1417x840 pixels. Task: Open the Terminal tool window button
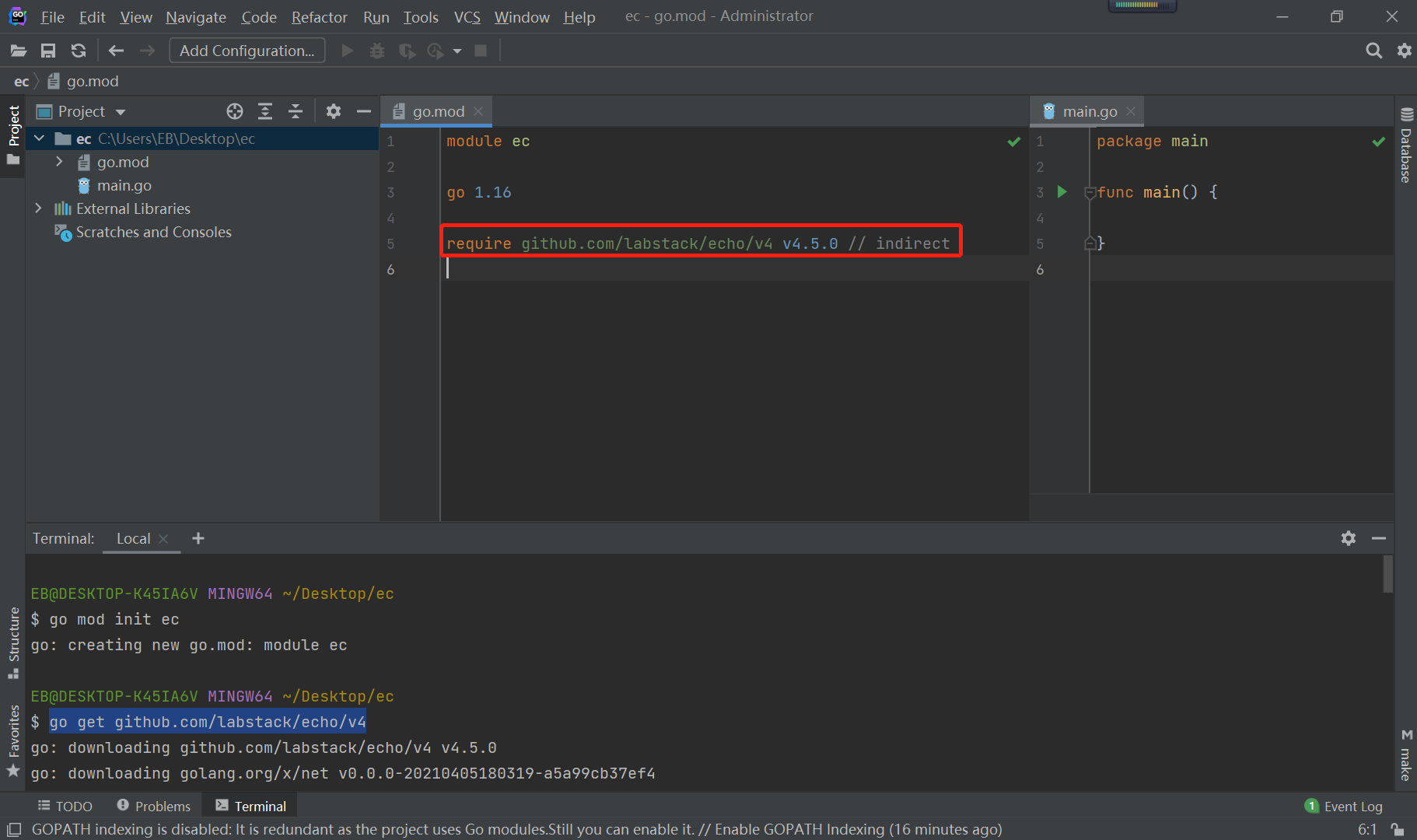(250, 807)
